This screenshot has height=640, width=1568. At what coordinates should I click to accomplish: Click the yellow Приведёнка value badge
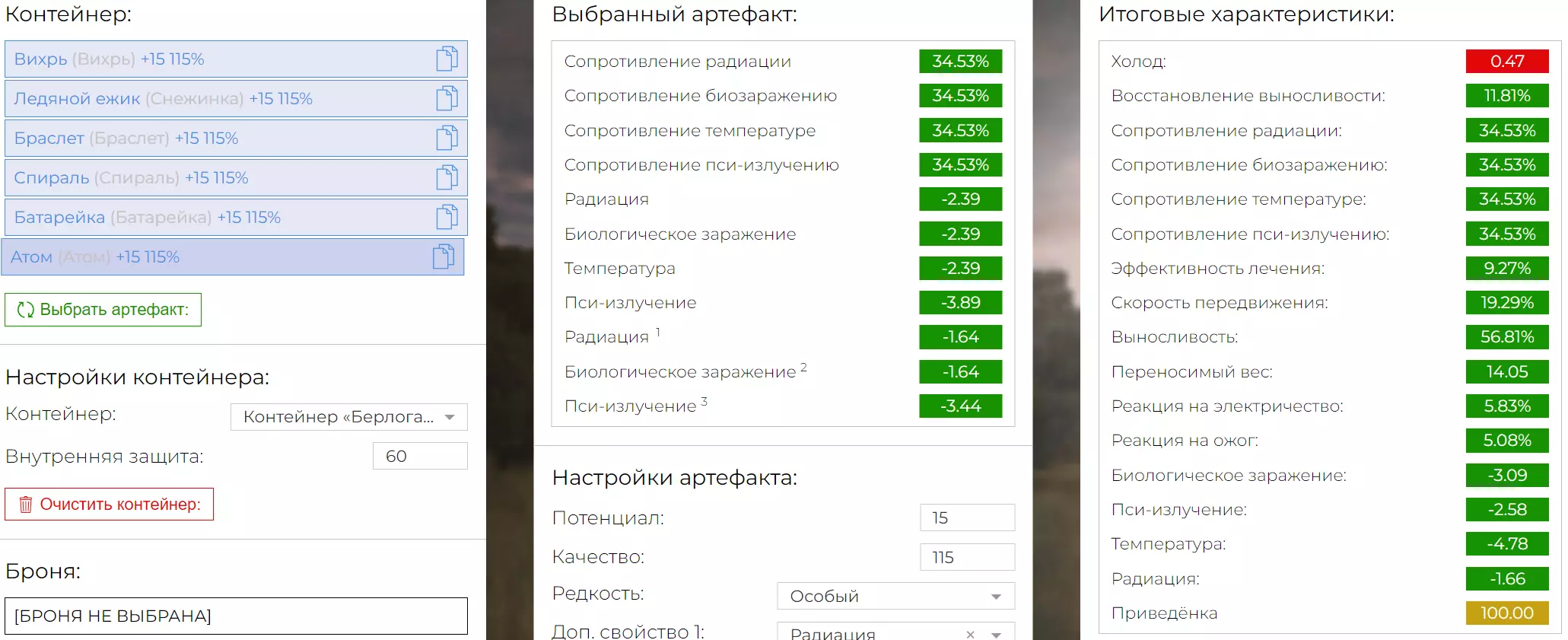pyautogui.click(x=1506, y=613)
